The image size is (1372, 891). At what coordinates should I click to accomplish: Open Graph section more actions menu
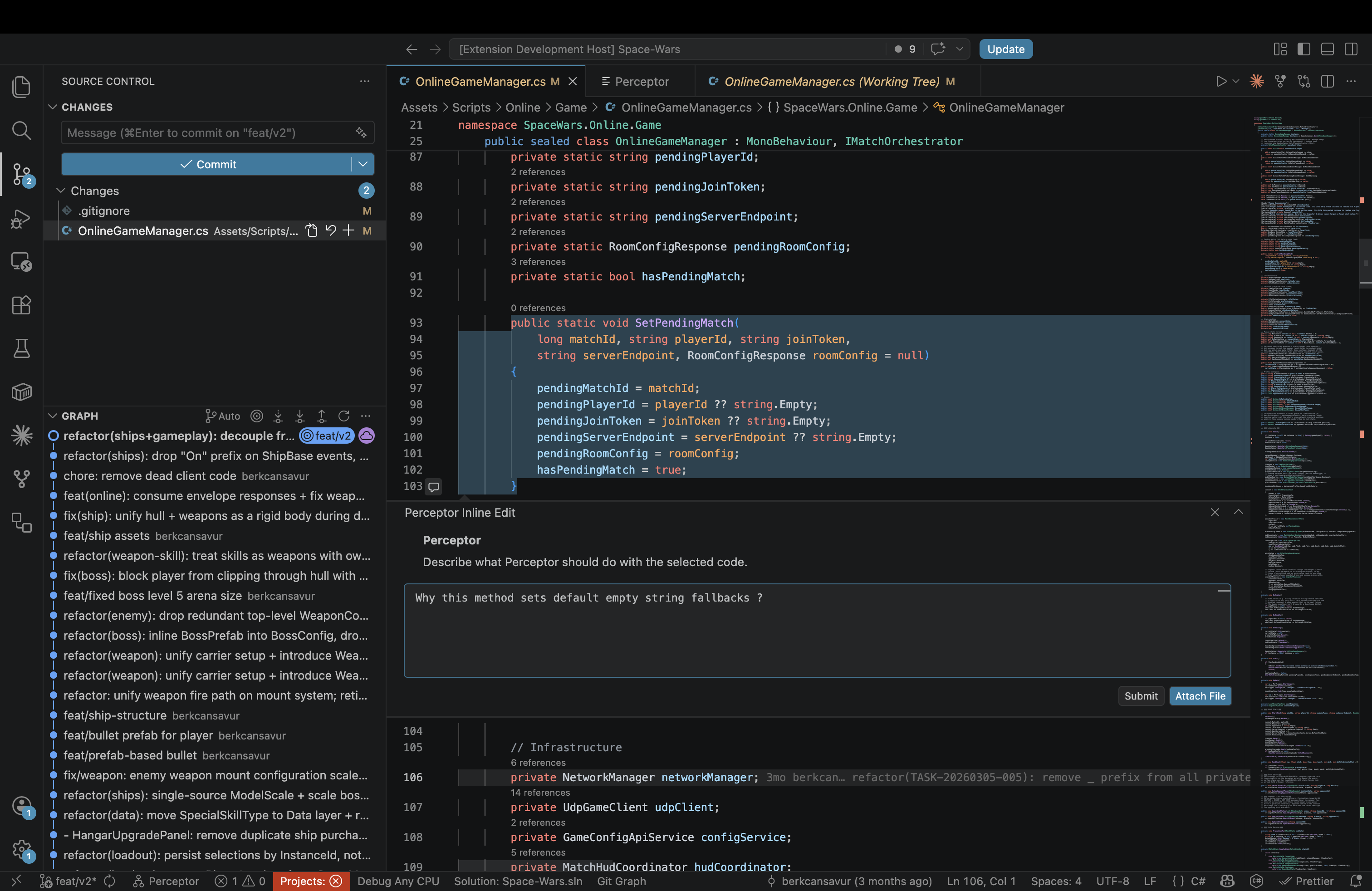pos(366,416)
